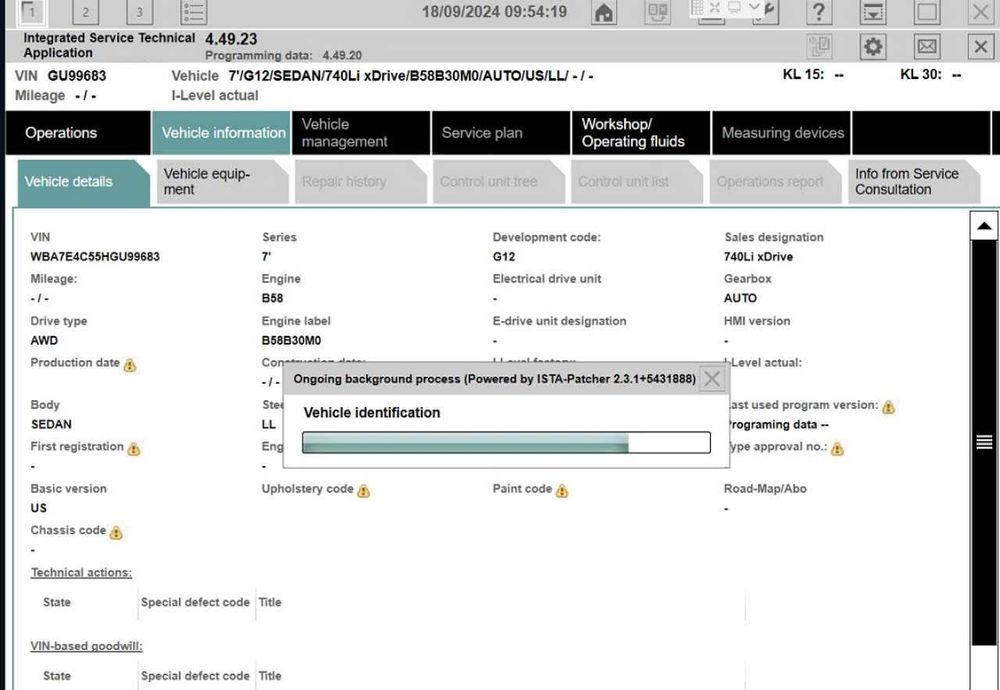Go to the Home screen icon

pos(603,12)
